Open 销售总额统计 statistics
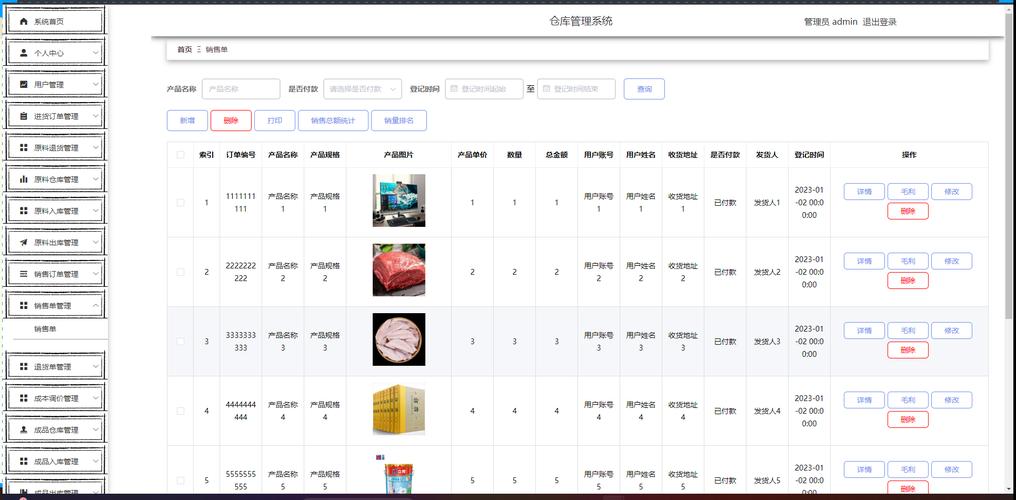The width and height of the screenshot is (1016, 500). (333, 120)
